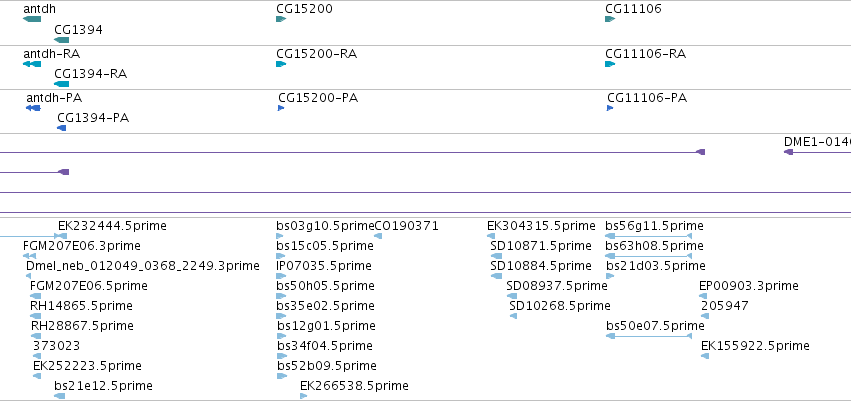Click the EK266538.5prime feature label
The width and height of the screenshot is (851, 401).
(x=354, y=386)
